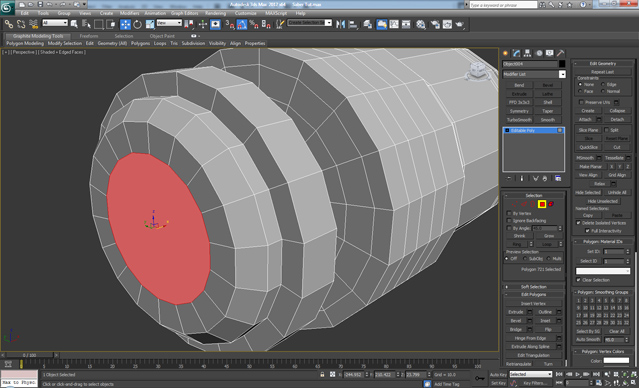Activate the Select and Scale tool
This screenshot has height=388, width=639.
[x=150, y=24]
